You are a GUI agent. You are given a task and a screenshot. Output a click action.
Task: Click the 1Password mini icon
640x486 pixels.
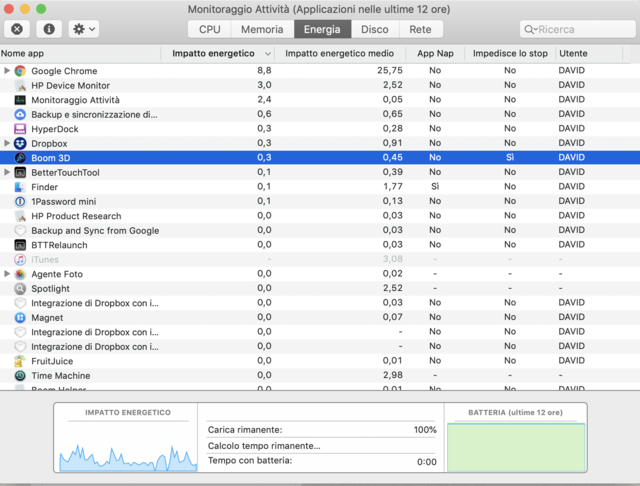[20, 202]
